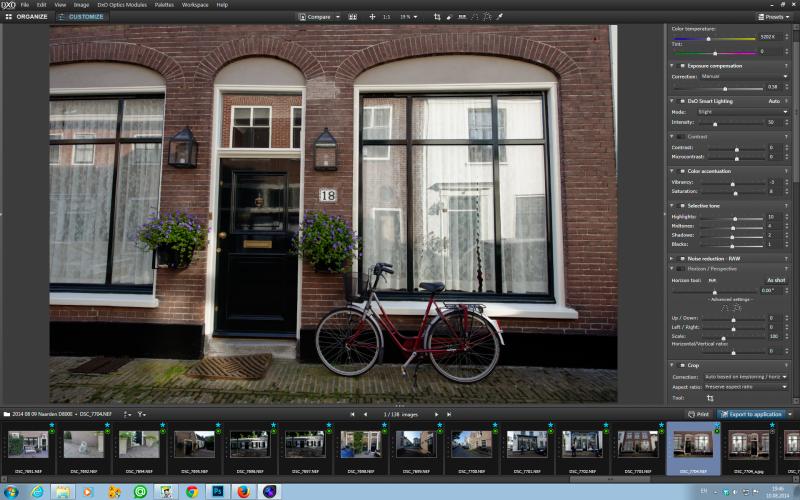The width and height of the screenshot is (800, 500).
Task: Click the Windows Start button
Action: (x=11, y=492)
